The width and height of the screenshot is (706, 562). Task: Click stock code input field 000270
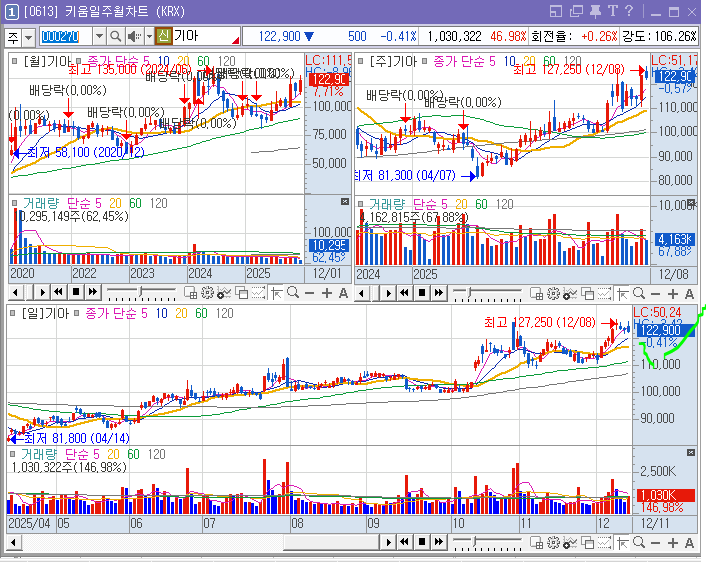66,36
